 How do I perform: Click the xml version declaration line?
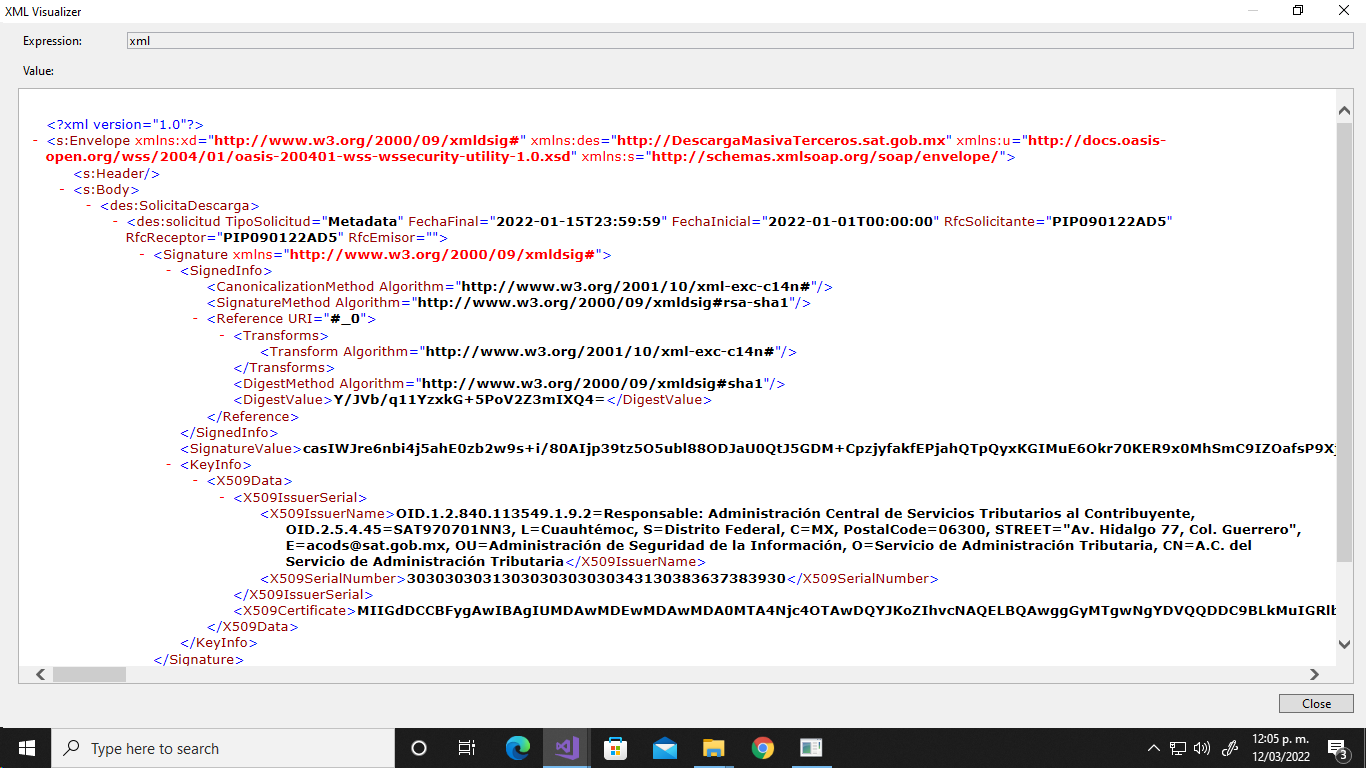pos(125,125)
